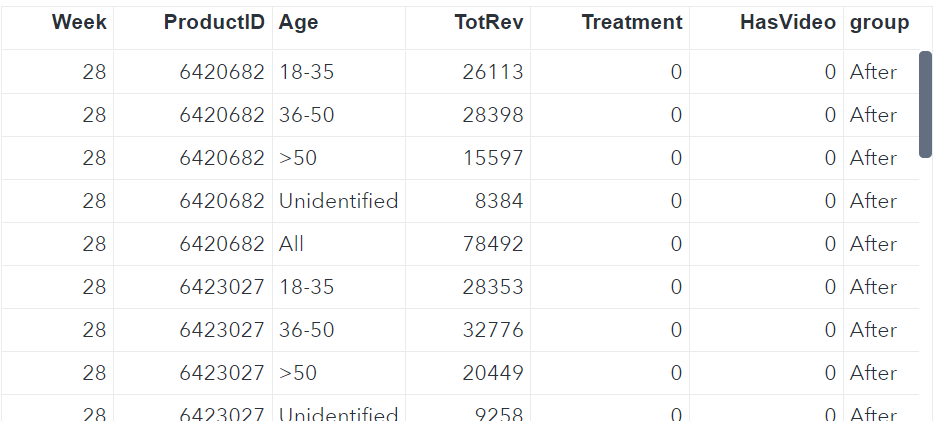
Task: Click the Age cell labeled All
Action: pos(292,244)
